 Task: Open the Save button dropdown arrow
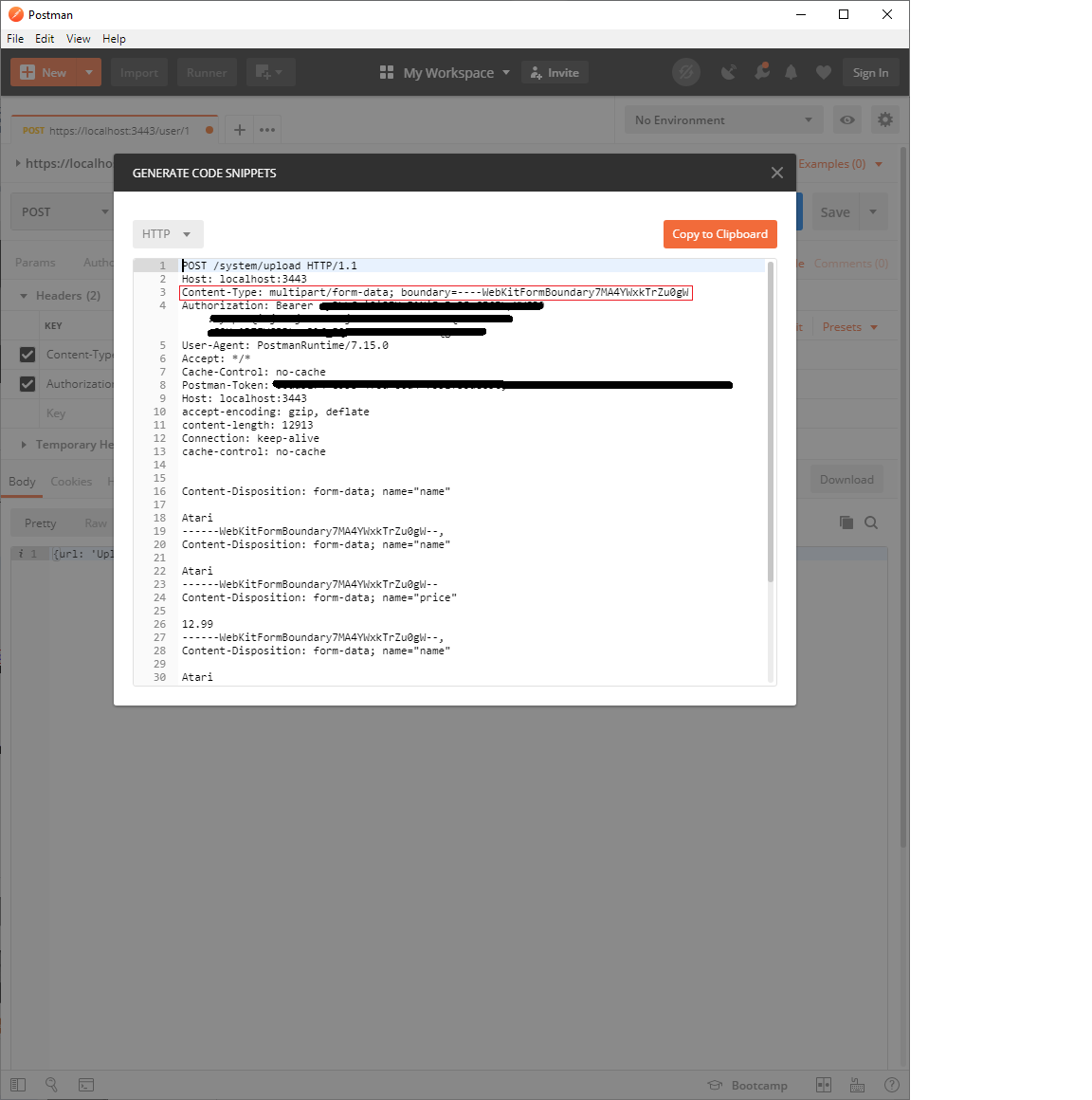coord(874,211)
